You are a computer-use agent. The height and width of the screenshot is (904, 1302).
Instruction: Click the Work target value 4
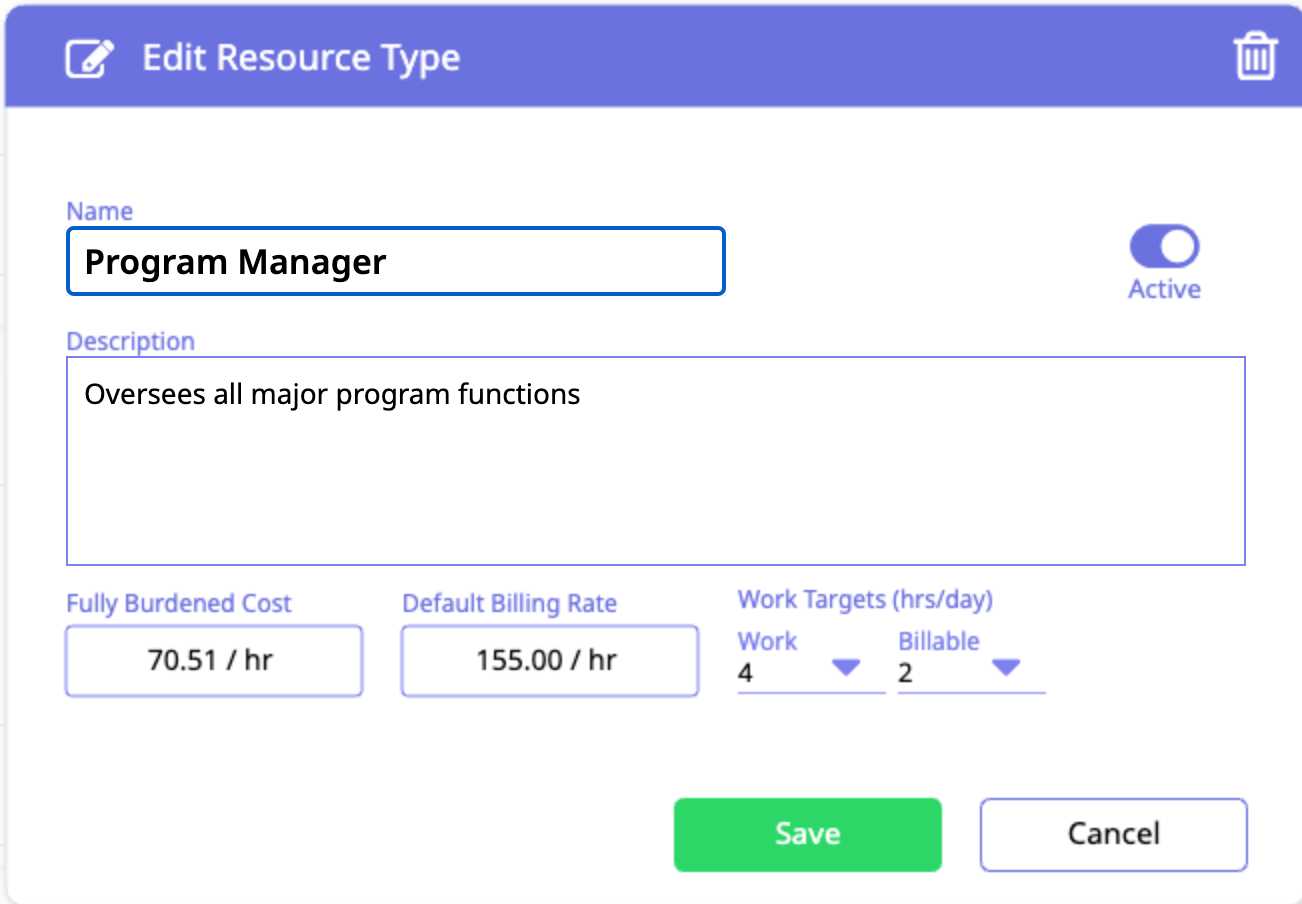tap(746, 673)
